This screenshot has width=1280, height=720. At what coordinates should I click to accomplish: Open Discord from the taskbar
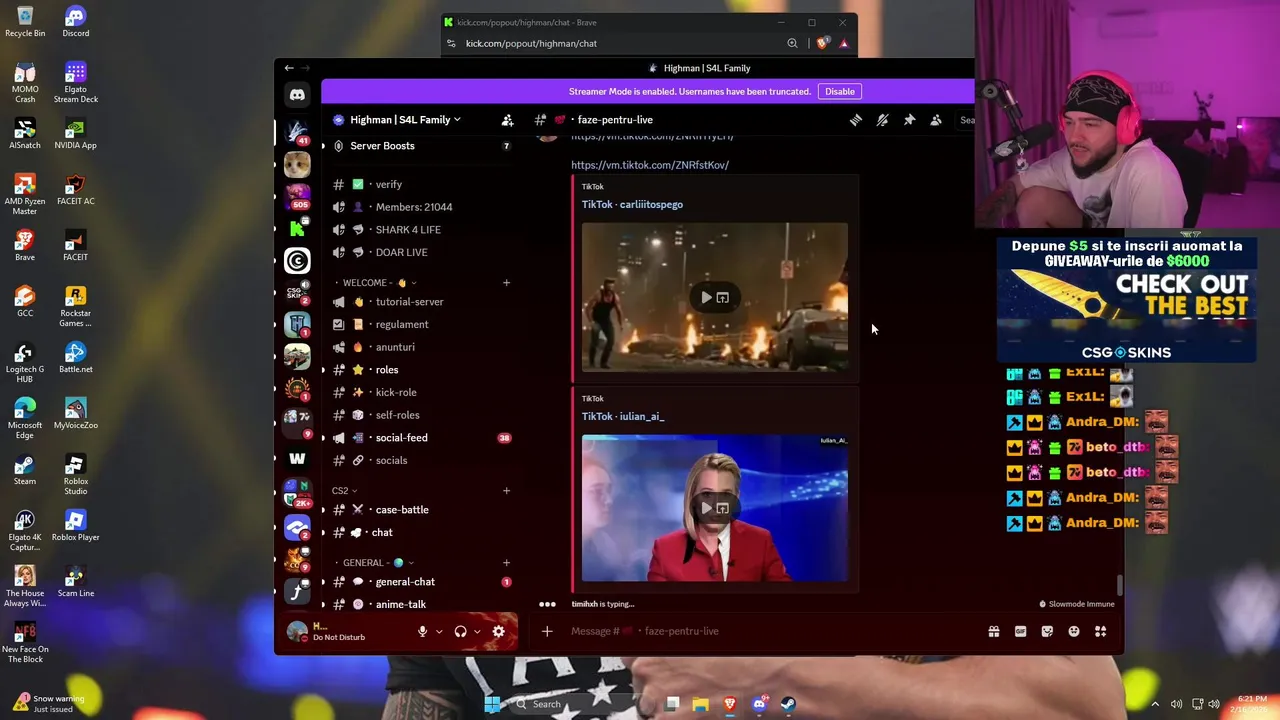[x=759, y=704]
